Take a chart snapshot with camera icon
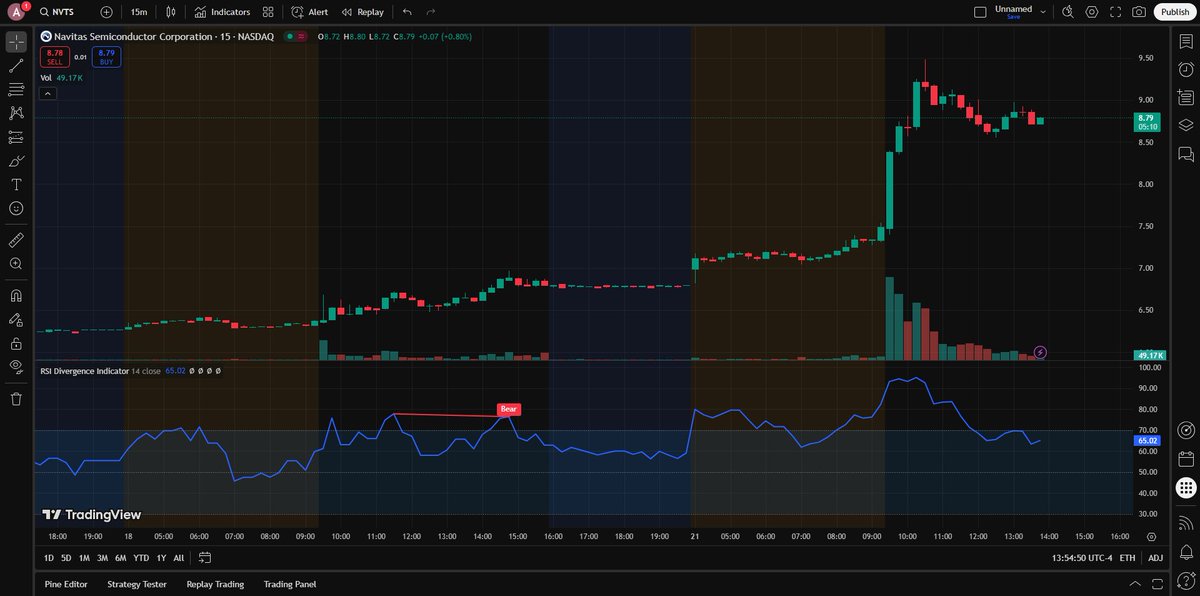The width and height of the screenshot is (1200, 596). pyautogui.click(x=1139, y=12)
